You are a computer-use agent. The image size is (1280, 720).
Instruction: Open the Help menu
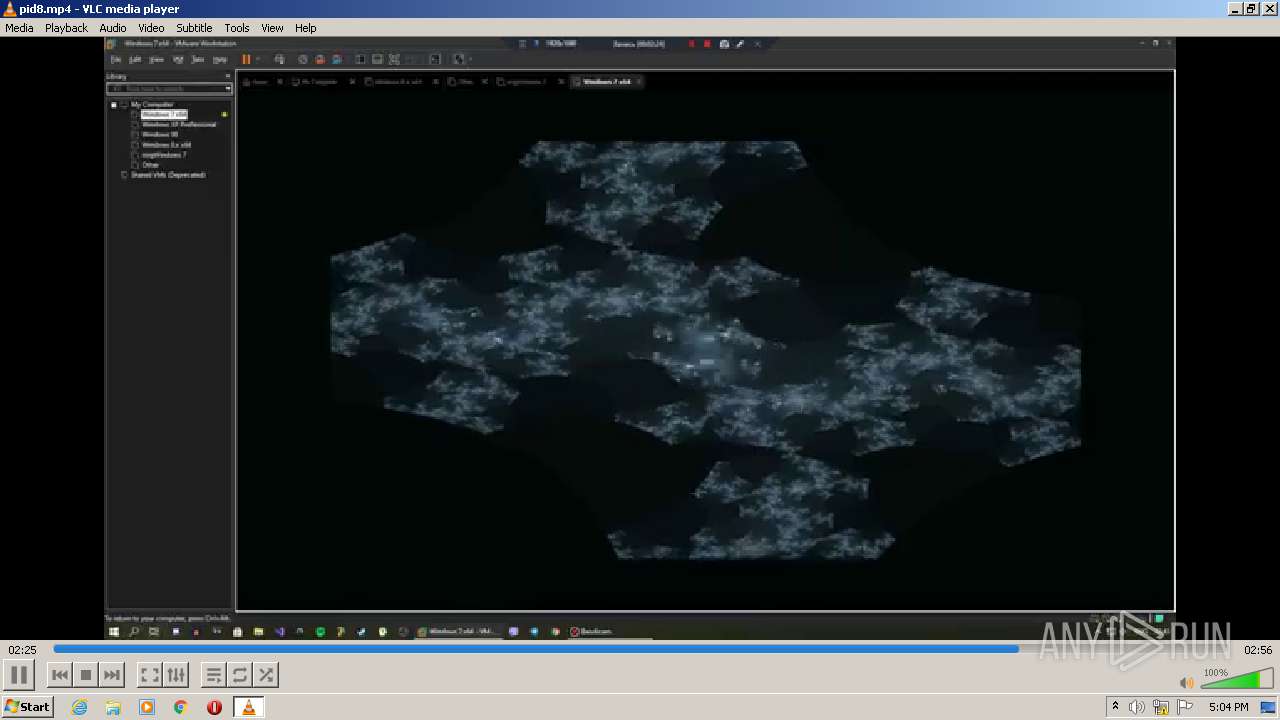(306, 28)
